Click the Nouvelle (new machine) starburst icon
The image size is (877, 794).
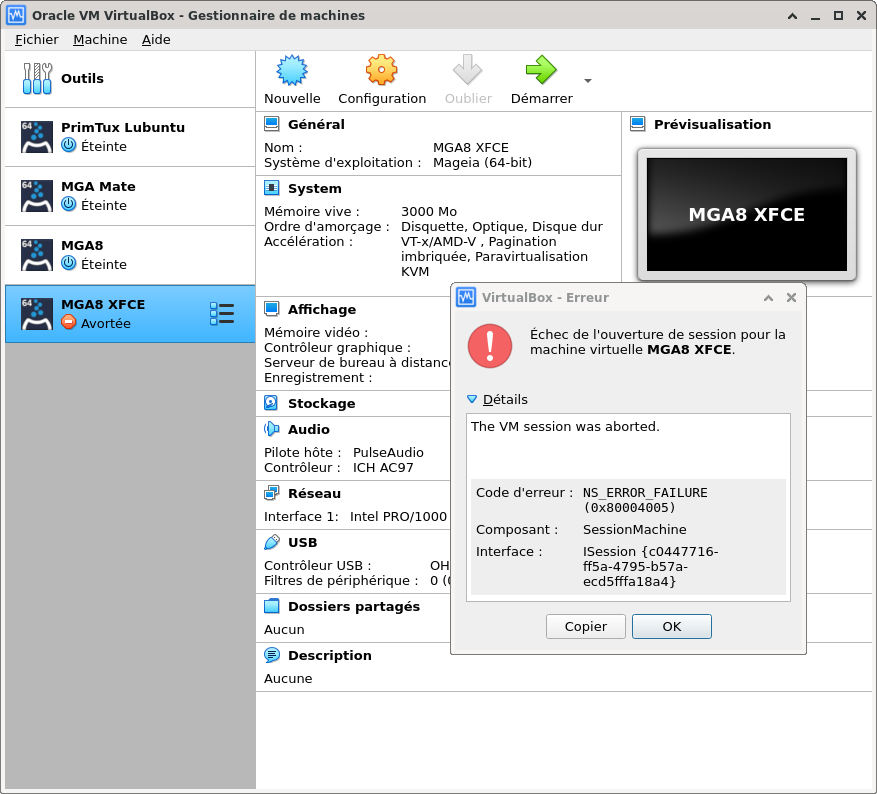292,70
